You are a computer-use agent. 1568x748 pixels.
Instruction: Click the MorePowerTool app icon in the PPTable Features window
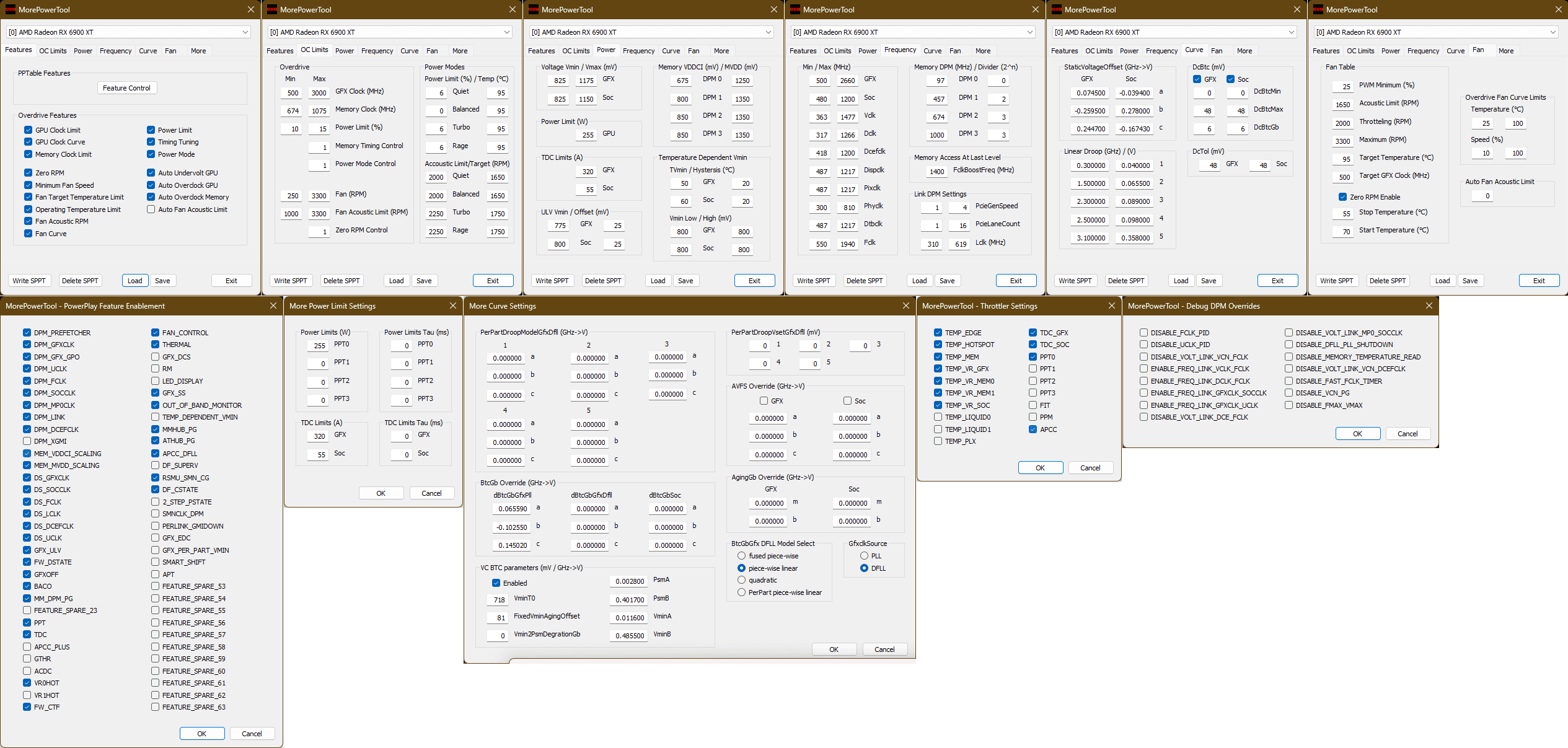[x=10, y=9]
